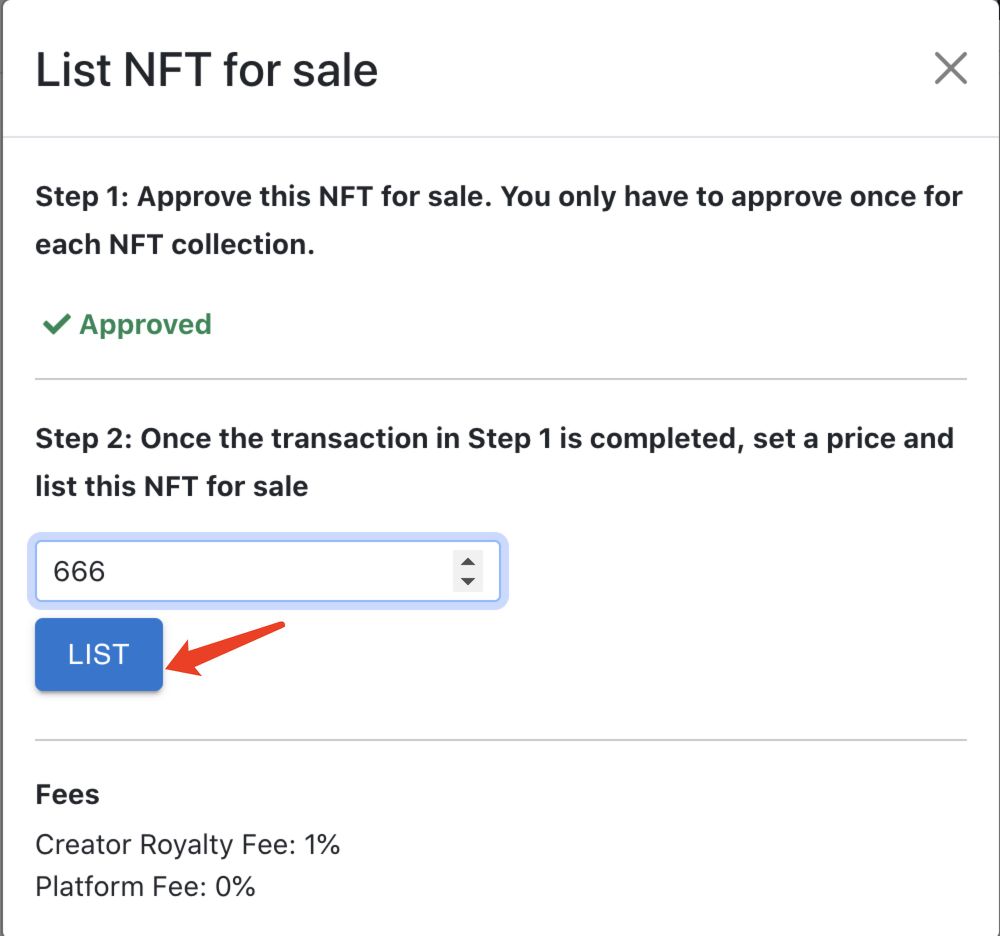1000x936 pixels.
Task: Click the LIST button
Action: pyautogui.click(x=99, y=655)
